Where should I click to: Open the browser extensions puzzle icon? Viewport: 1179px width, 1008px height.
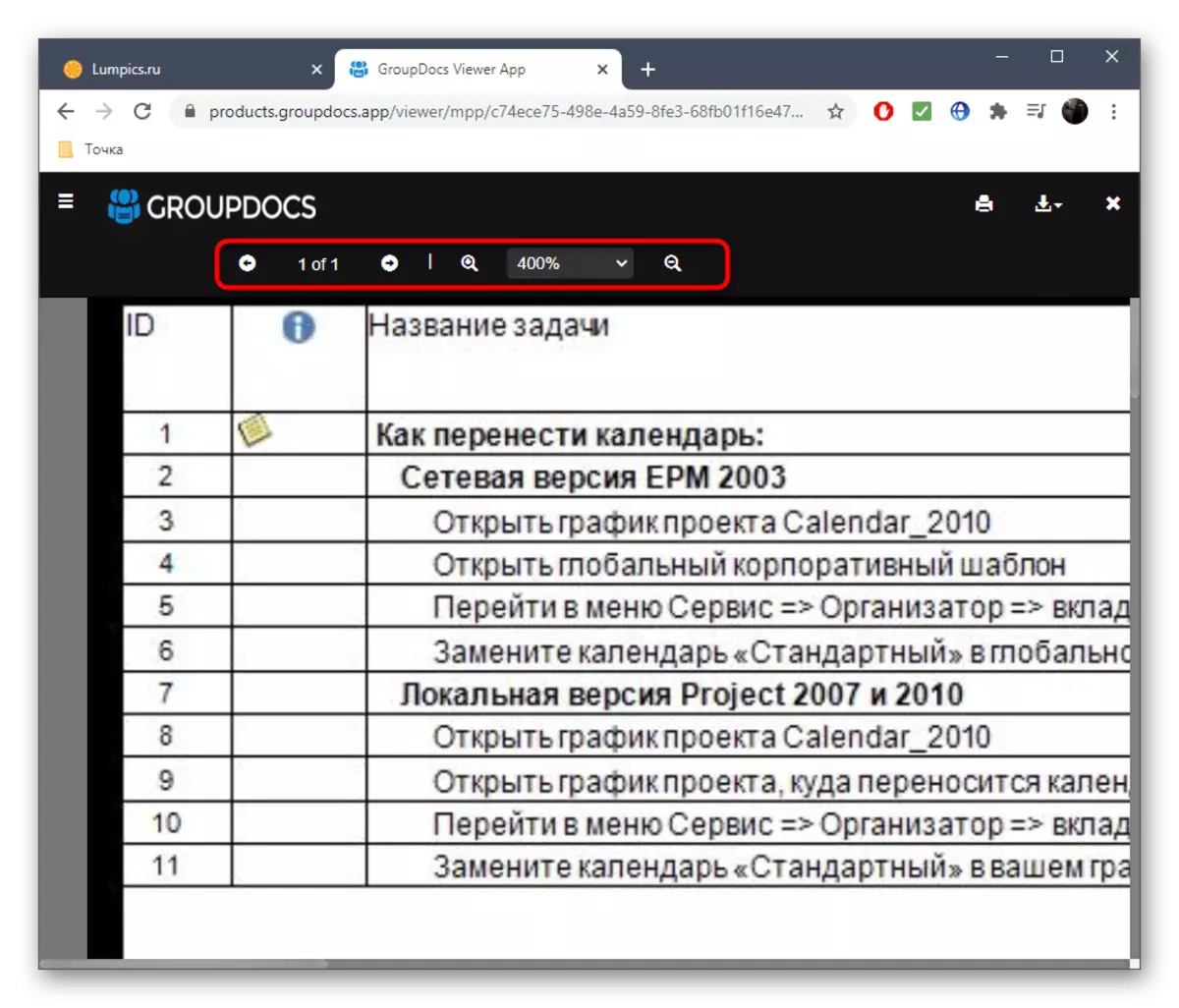(x=998, y=111)
